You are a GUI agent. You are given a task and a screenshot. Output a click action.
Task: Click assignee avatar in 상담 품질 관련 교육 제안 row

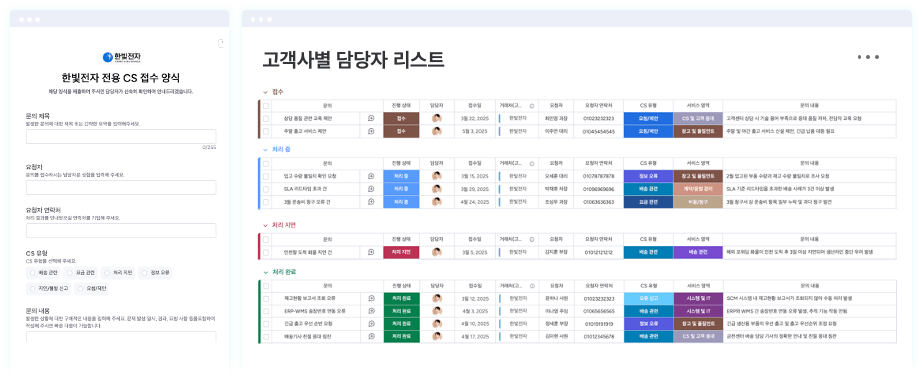(x=436, y=118)
